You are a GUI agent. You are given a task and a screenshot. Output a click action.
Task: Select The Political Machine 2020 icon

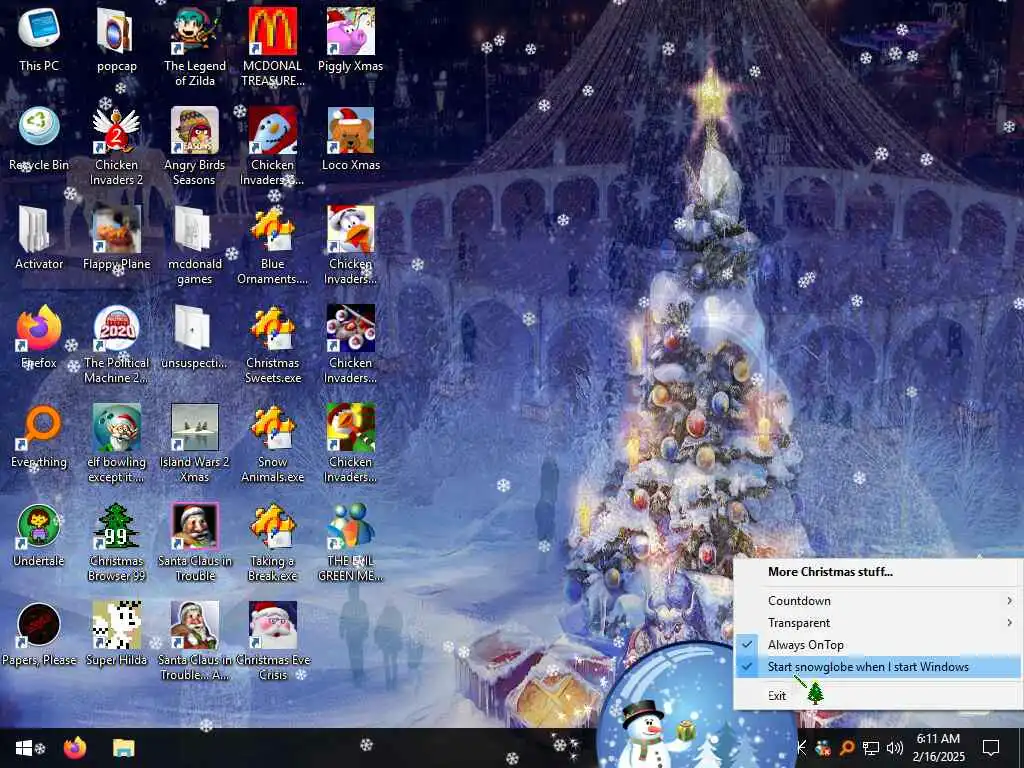[116, 344]
